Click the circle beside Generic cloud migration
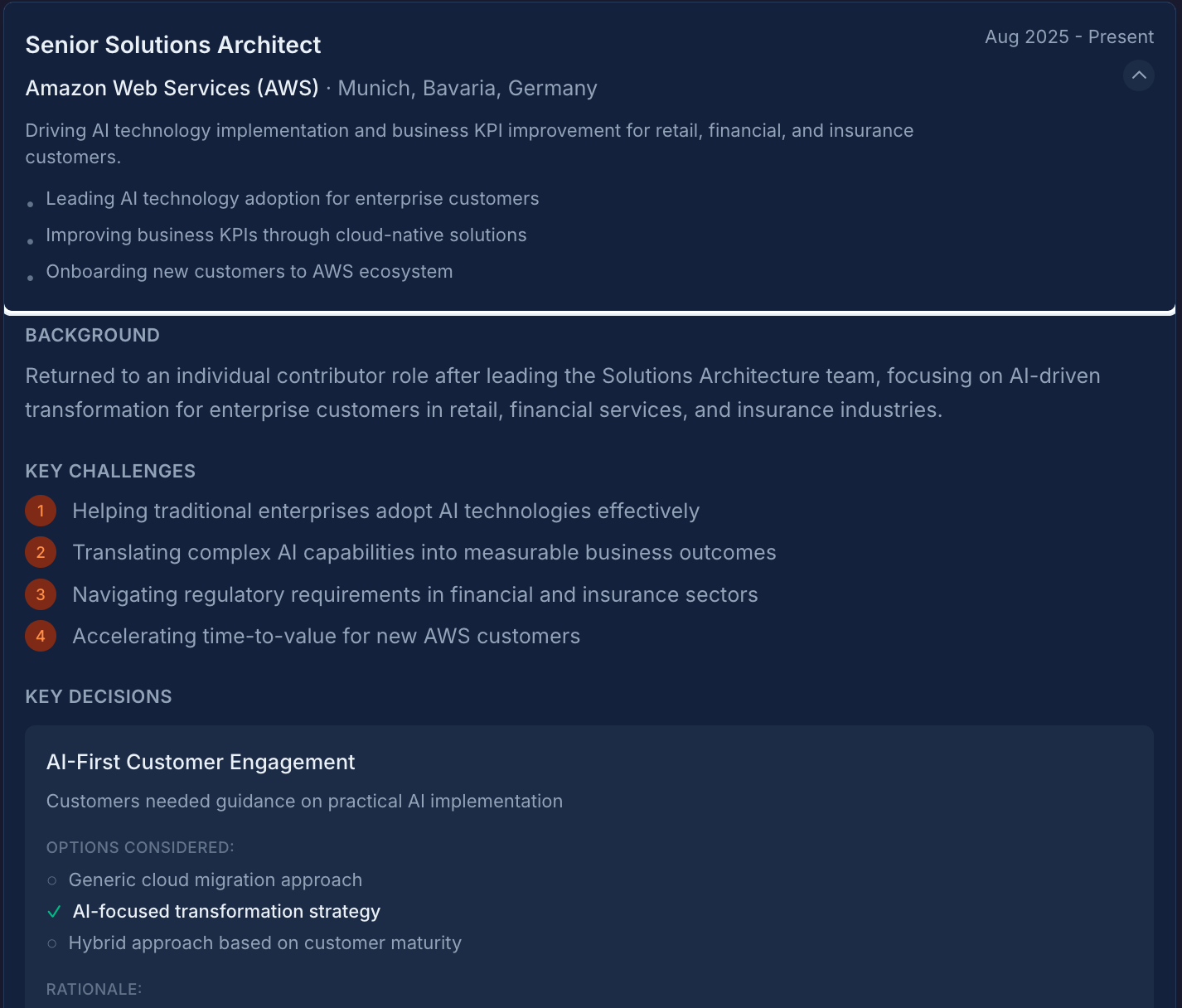The width and height of the screenshot is (1182, 1008). tap(52, 880)
